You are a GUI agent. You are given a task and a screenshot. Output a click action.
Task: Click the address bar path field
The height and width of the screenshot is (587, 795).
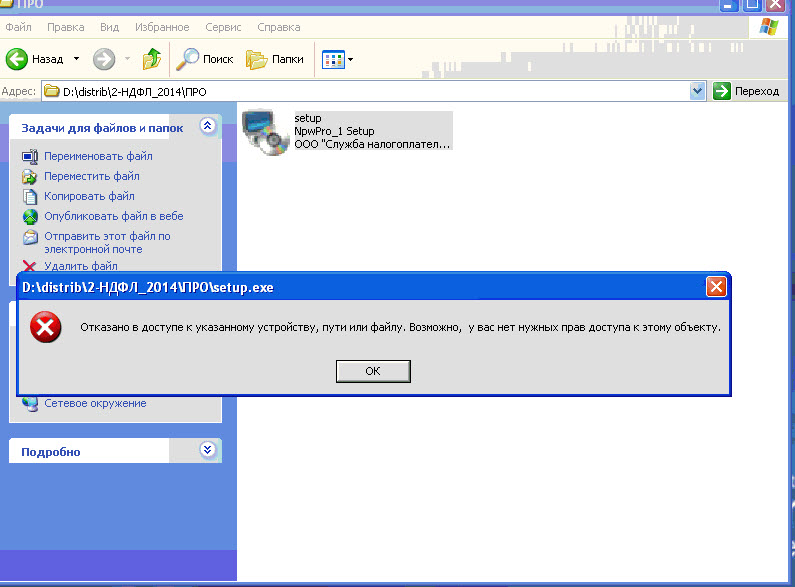pos(370,91)
